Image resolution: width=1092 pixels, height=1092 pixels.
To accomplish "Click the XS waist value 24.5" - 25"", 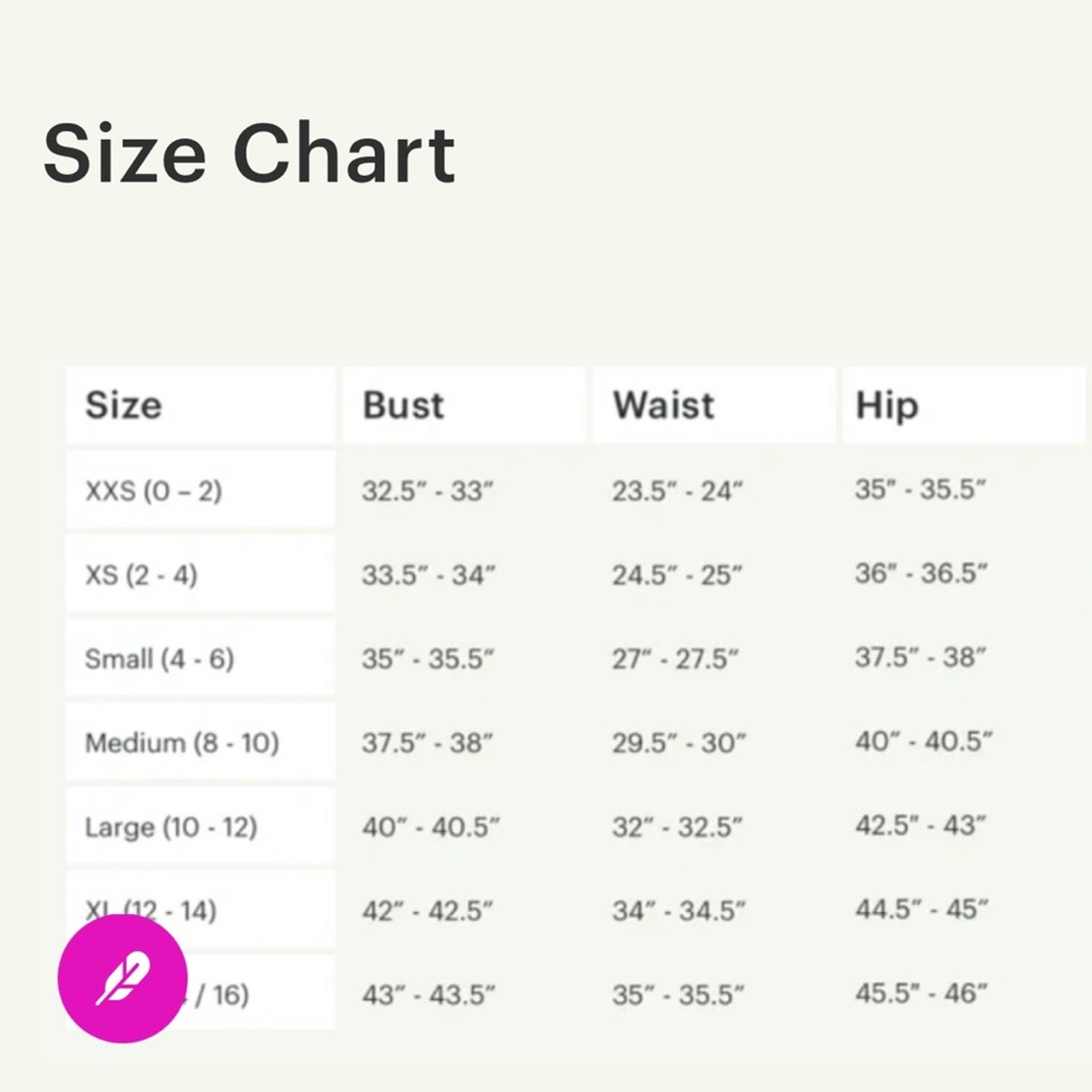I will [676, 575].
